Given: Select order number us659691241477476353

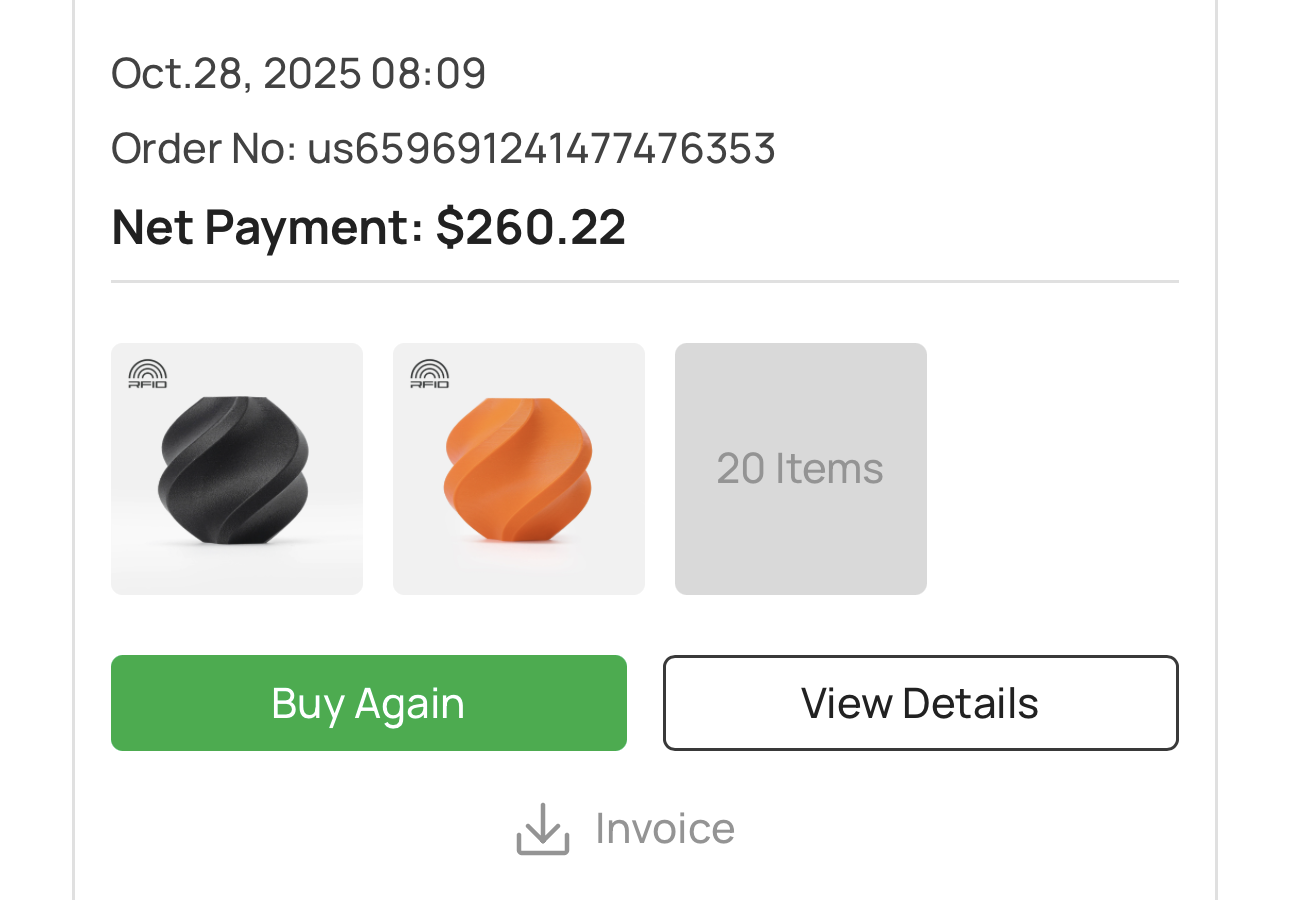Looking at the screenshot, I should (x=541, y=149).
